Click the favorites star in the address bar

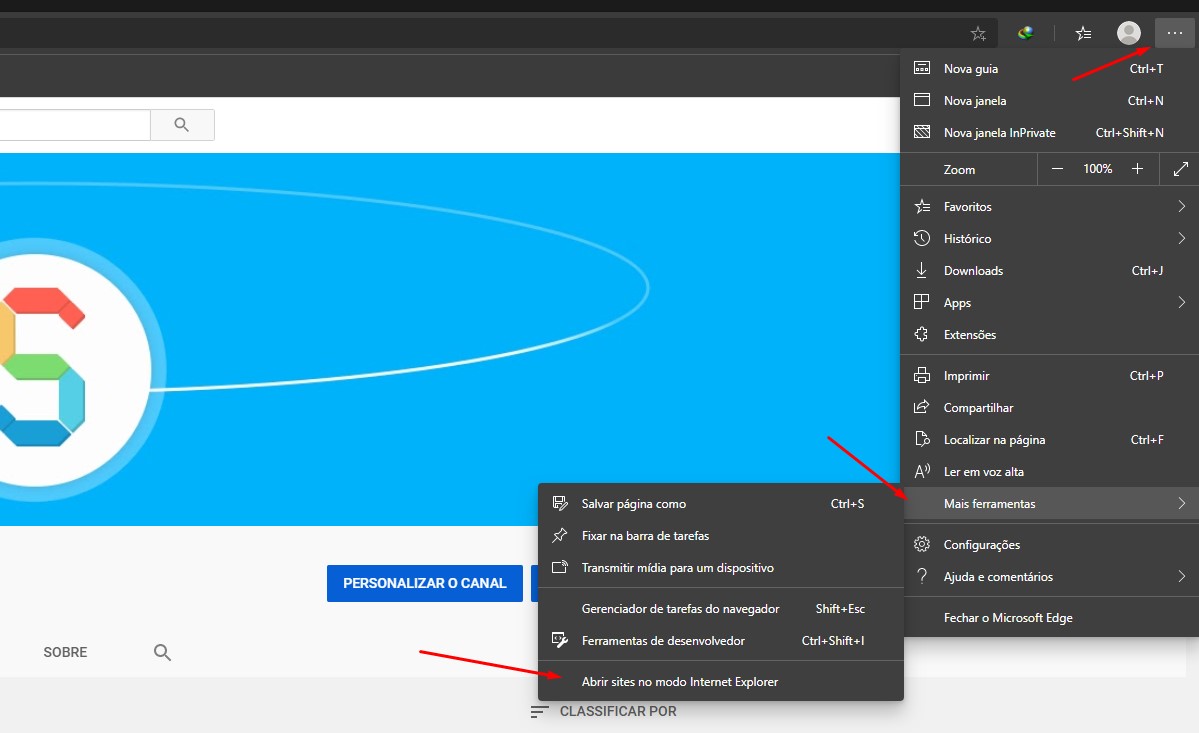[x=978, y=33]
